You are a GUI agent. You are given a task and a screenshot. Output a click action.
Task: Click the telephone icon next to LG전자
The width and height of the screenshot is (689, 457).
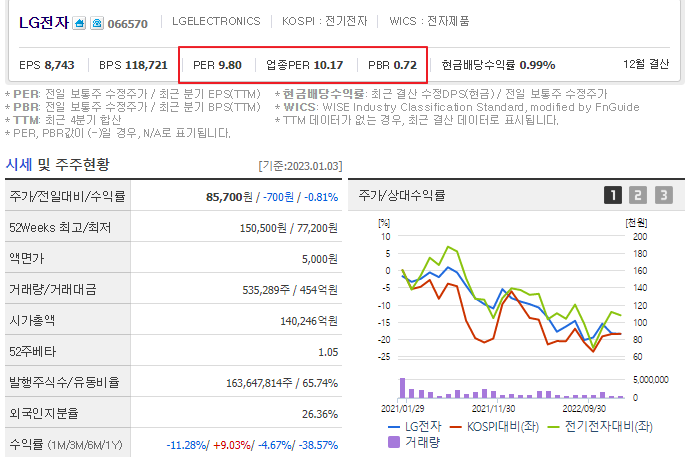[x=97, y=23]
